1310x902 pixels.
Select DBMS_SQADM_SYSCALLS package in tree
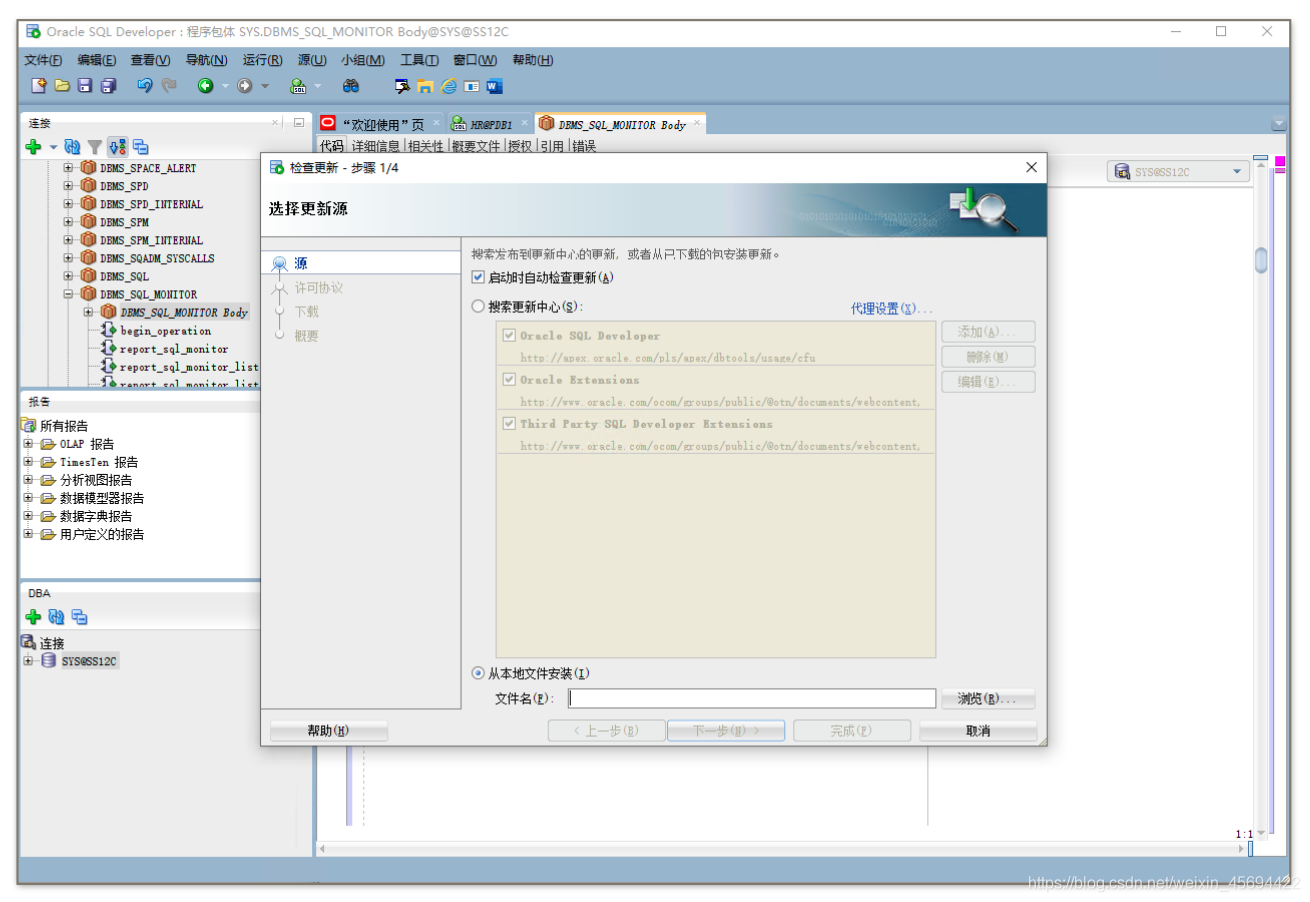click(x=157, y=258)
